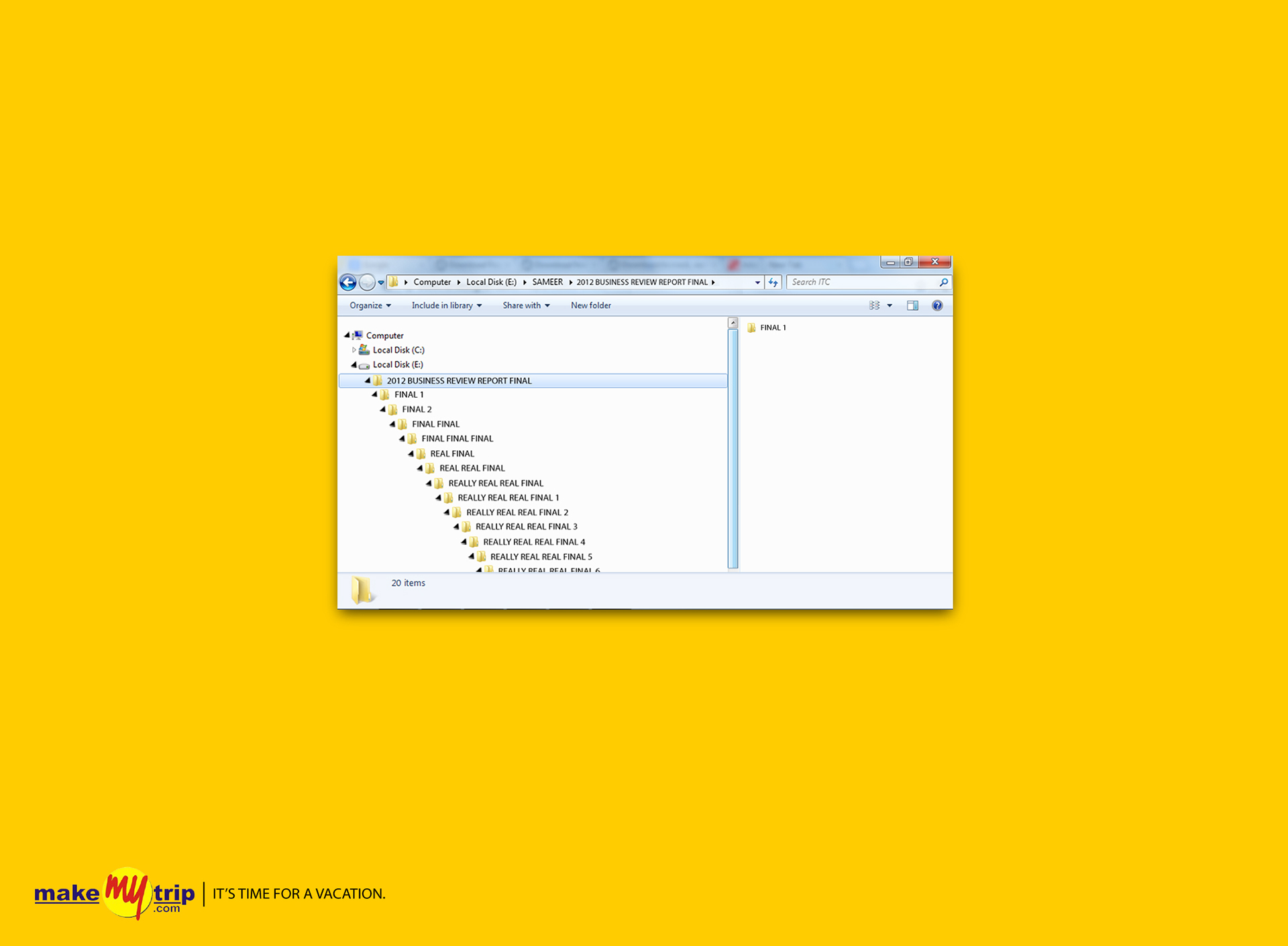Click the folder icon beside REAL REAL FINAL
1288x946 pixels.
(x=431, y=468)
